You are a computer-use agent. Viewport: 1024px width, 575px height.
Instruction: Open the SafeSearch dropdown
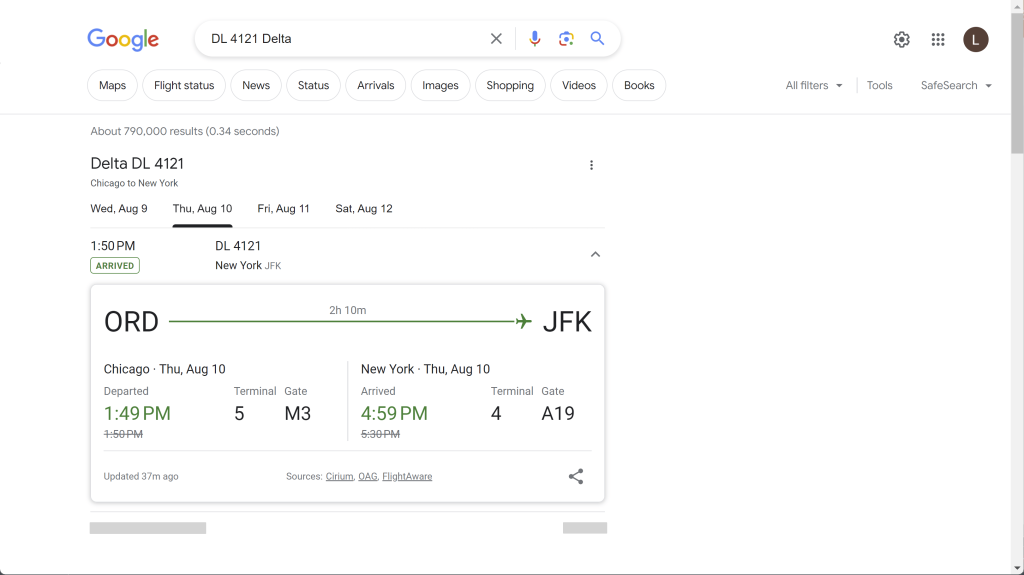pyautogui.click(x=956, y=86)
